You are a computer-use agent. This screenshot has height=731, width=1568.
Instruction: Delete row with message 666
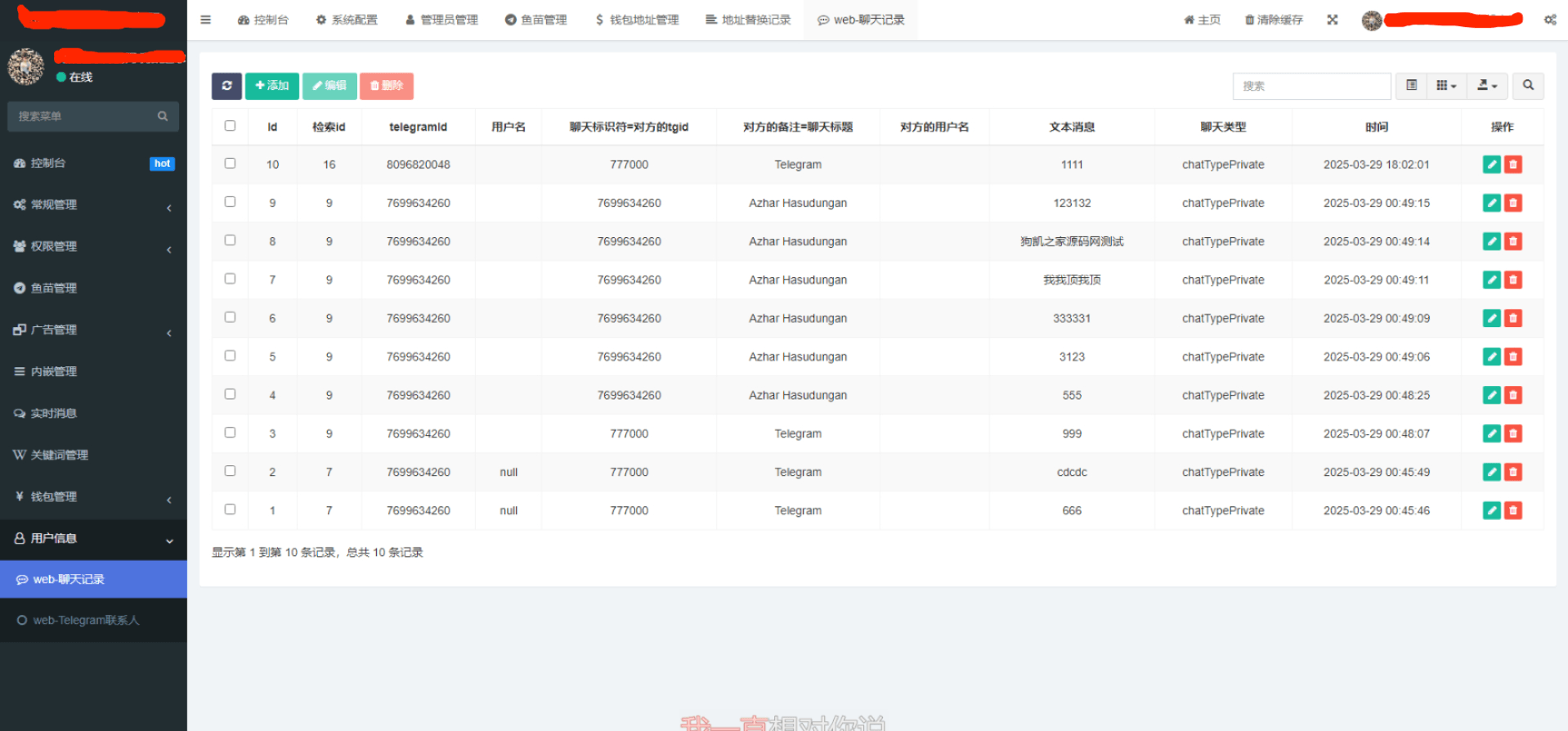(1513, 510)
